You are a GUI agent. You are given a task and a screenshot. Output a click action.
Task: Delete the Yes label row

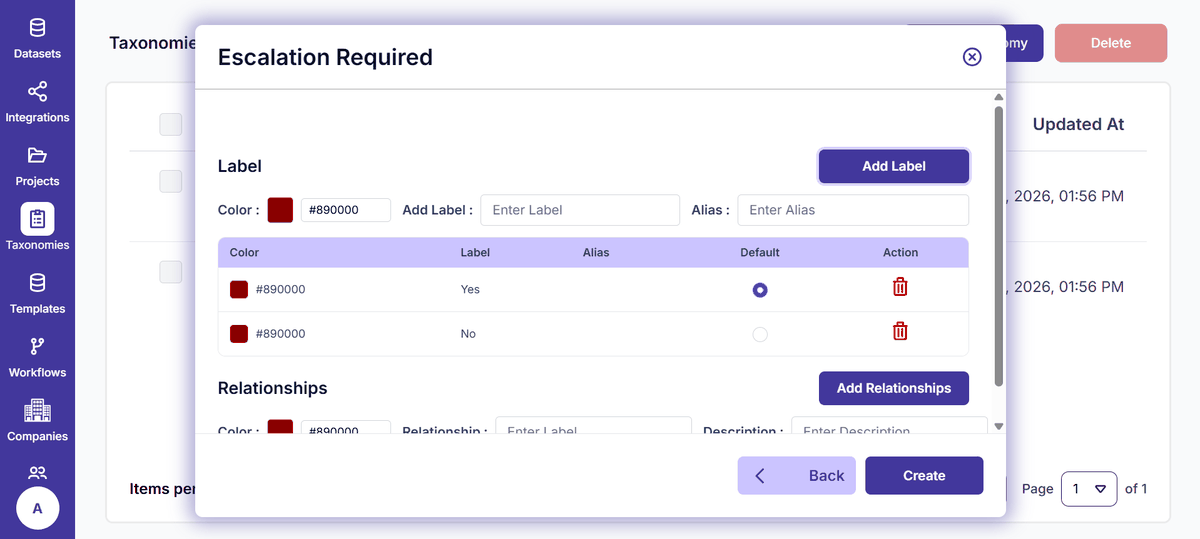(x=900, y=287)
